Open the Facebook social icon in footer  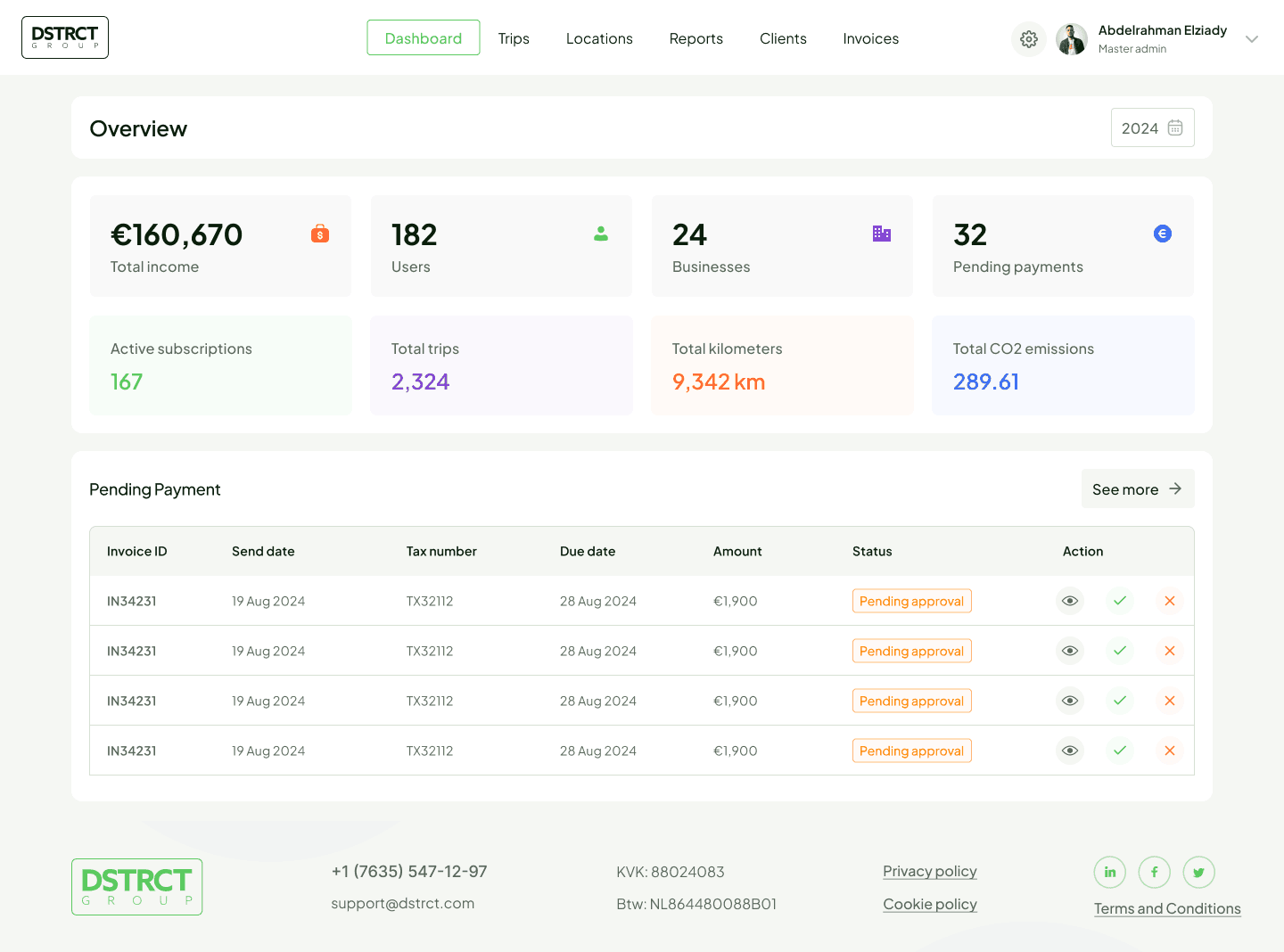tap(1155, 872)
